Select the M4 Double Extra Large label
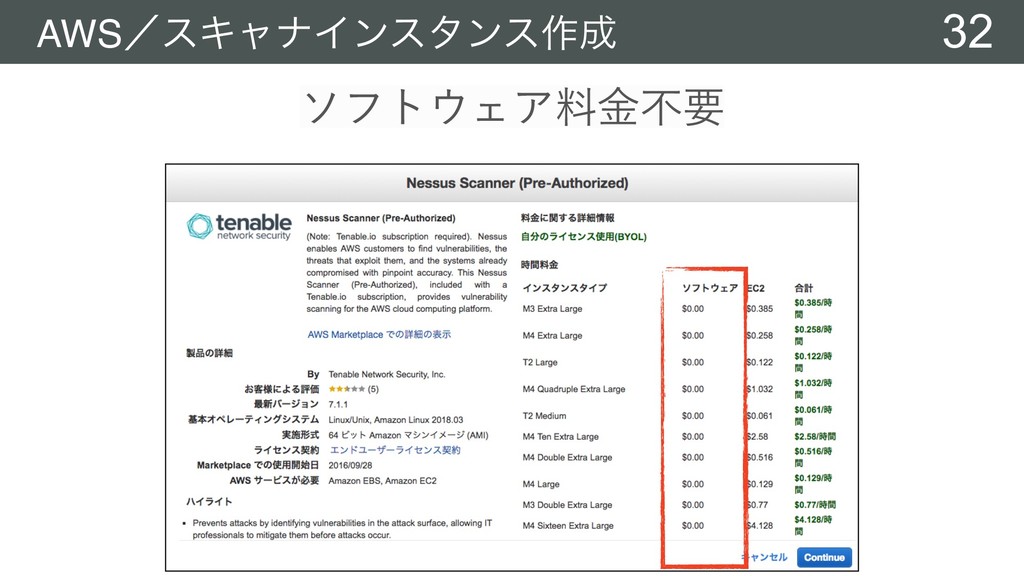 point(568,458)
